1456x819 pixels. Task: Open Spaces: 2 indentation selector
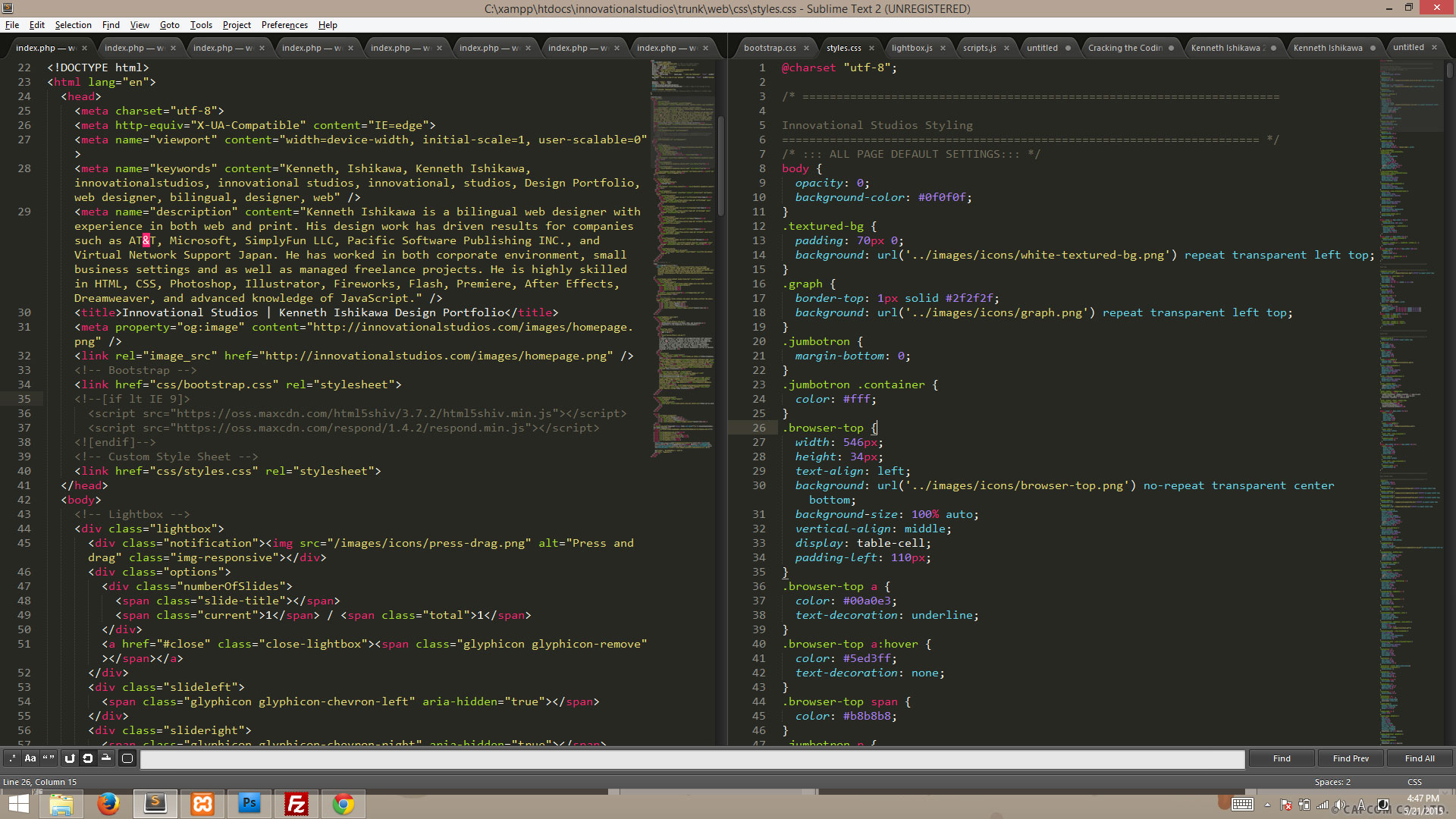tap(1332, 782)
